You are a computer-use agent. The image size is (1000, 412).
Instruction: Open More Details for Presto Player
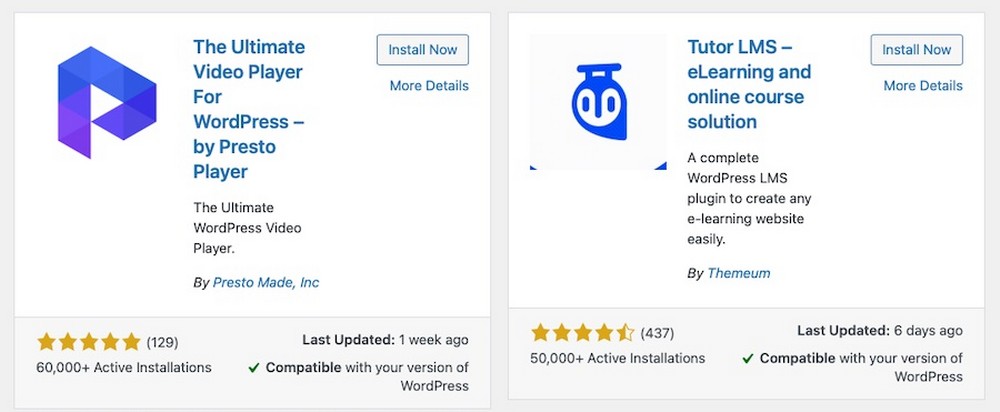[x=429, y=85]
